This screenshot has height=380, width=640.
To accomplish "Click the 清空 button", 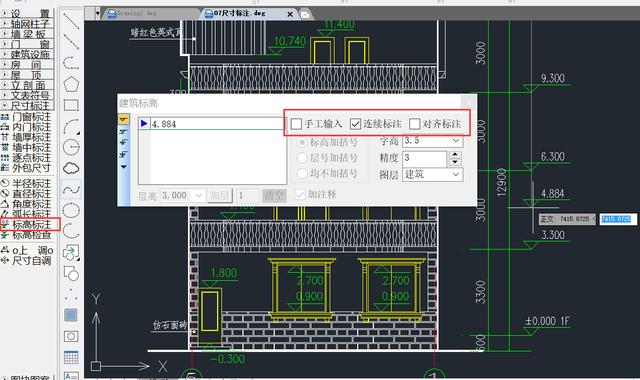I will [274, 196].
